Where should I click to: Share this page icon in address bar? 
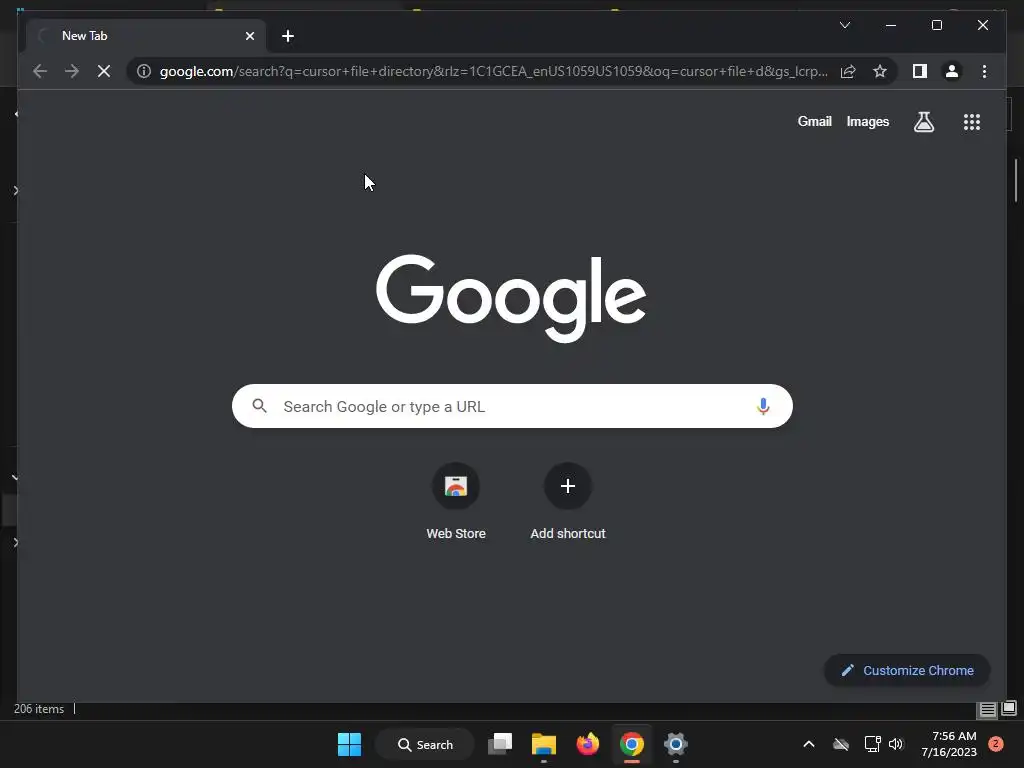pyautogui.click(x=848, y=71)
